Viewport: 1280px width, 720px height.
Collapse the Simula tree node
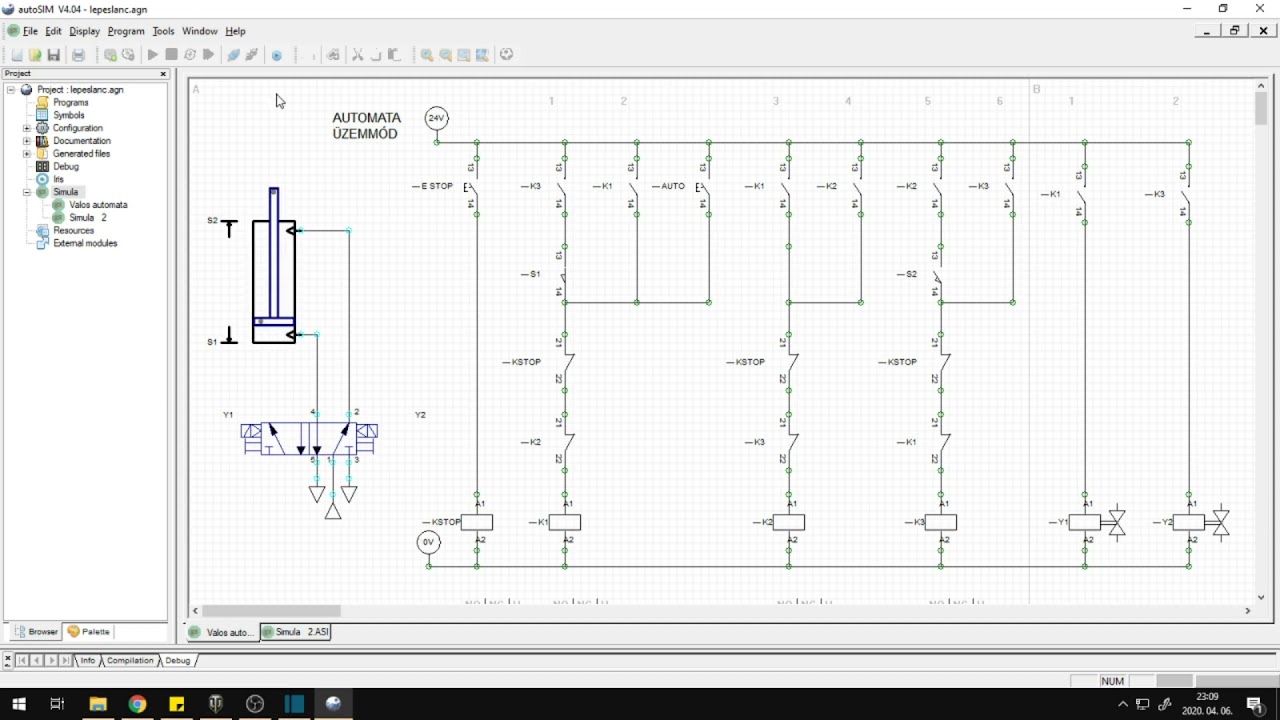27,192
